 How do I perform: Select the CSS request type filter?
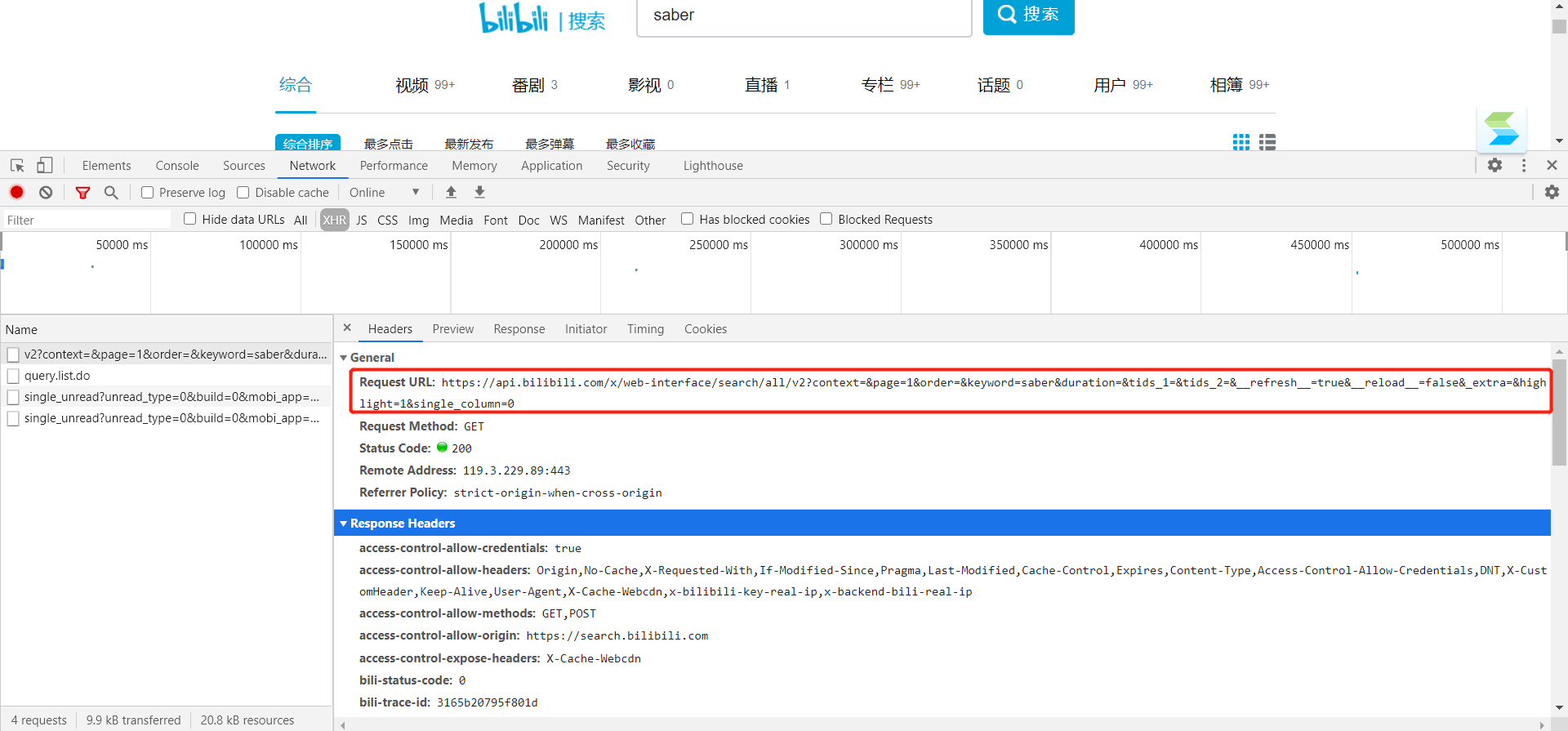tap(388, 221)
